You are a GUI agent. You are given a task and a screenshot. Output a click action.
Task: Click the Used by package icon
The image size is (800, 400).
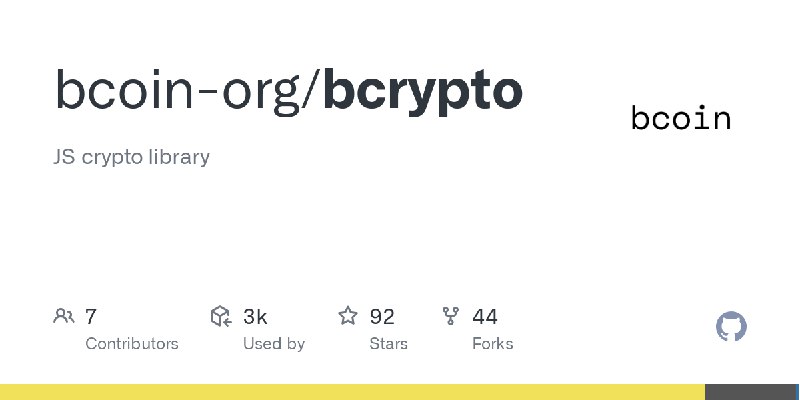point(221,316)
